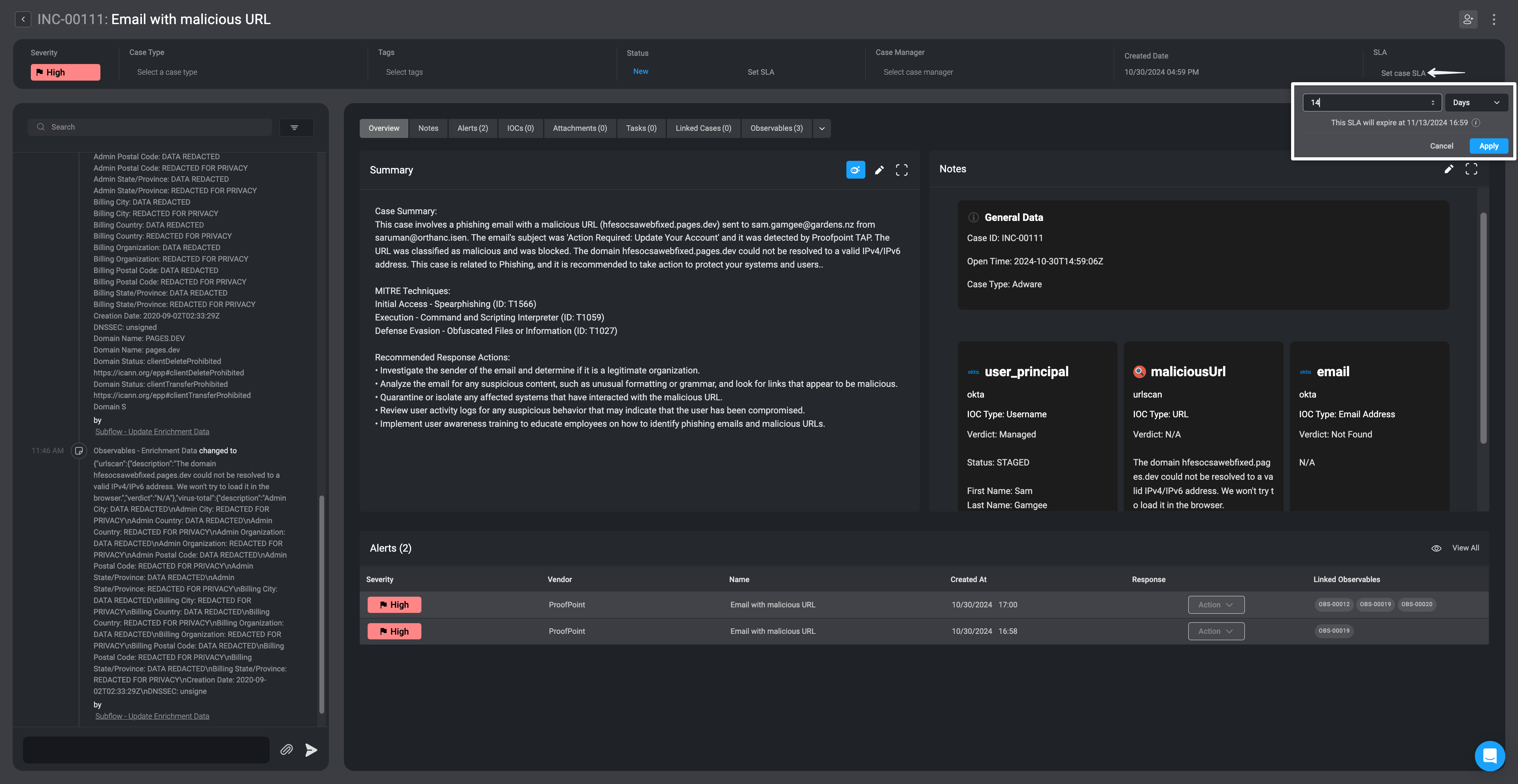
Task: Open the chat support bubble
Action: pos(1490,755)
